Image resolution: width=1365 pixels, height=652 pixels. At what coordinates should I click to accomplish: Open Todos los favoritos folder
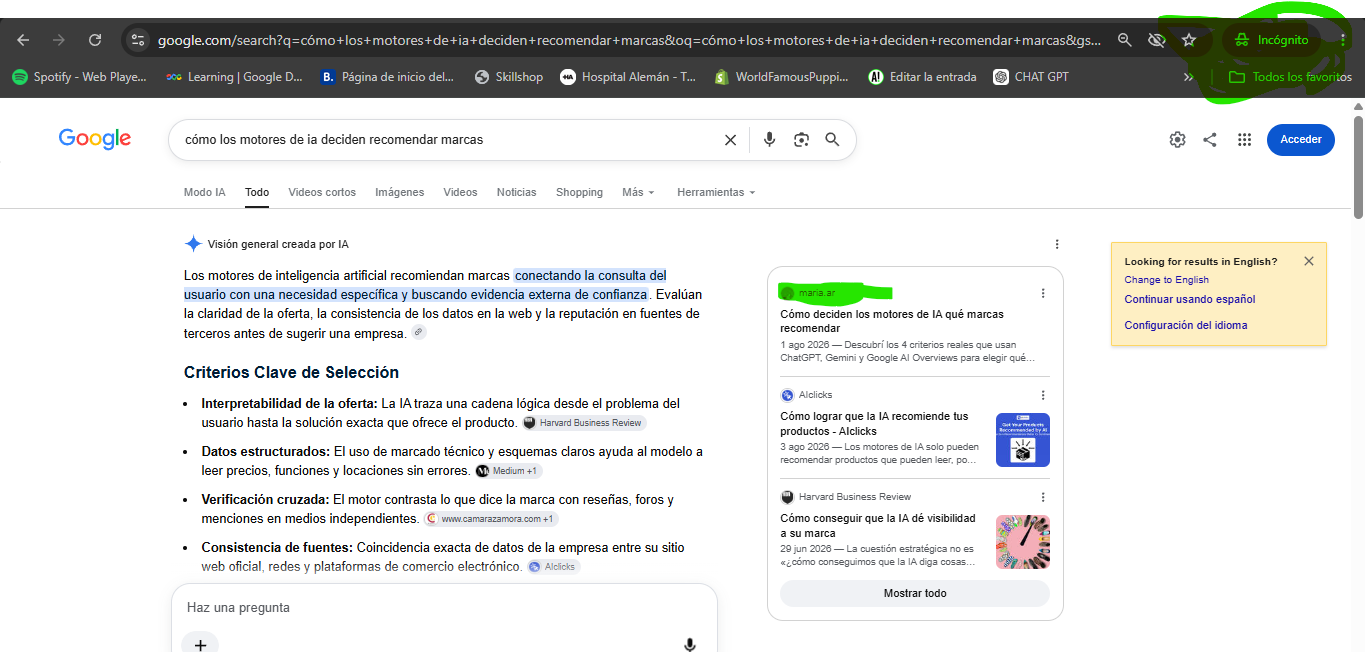click(1290, 77)
